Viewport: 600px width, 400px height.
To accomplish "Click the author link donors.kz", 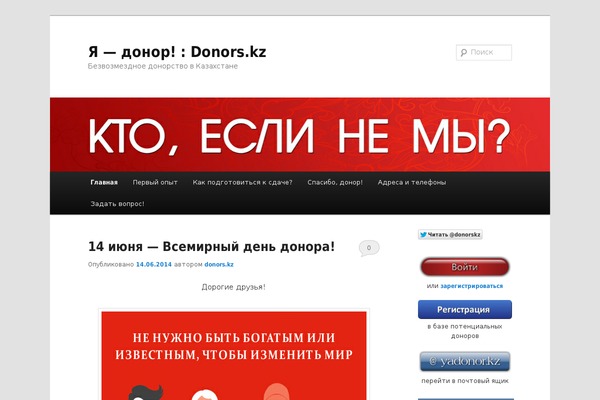I will (x=219, y=264).
